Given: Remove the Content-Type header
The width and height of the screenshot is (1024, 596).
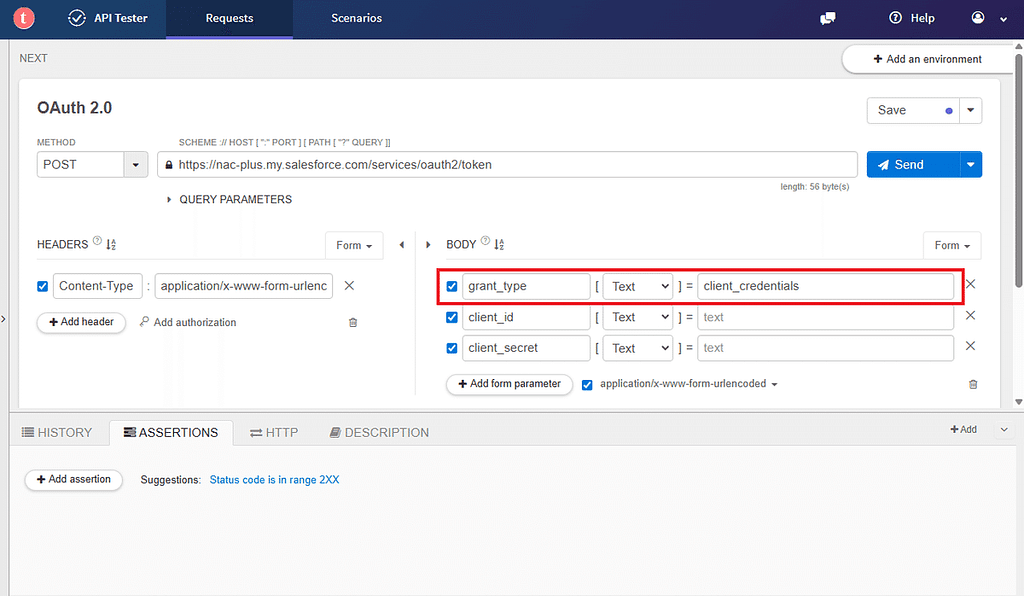Looking at the screenshot, I should point(349,285).
